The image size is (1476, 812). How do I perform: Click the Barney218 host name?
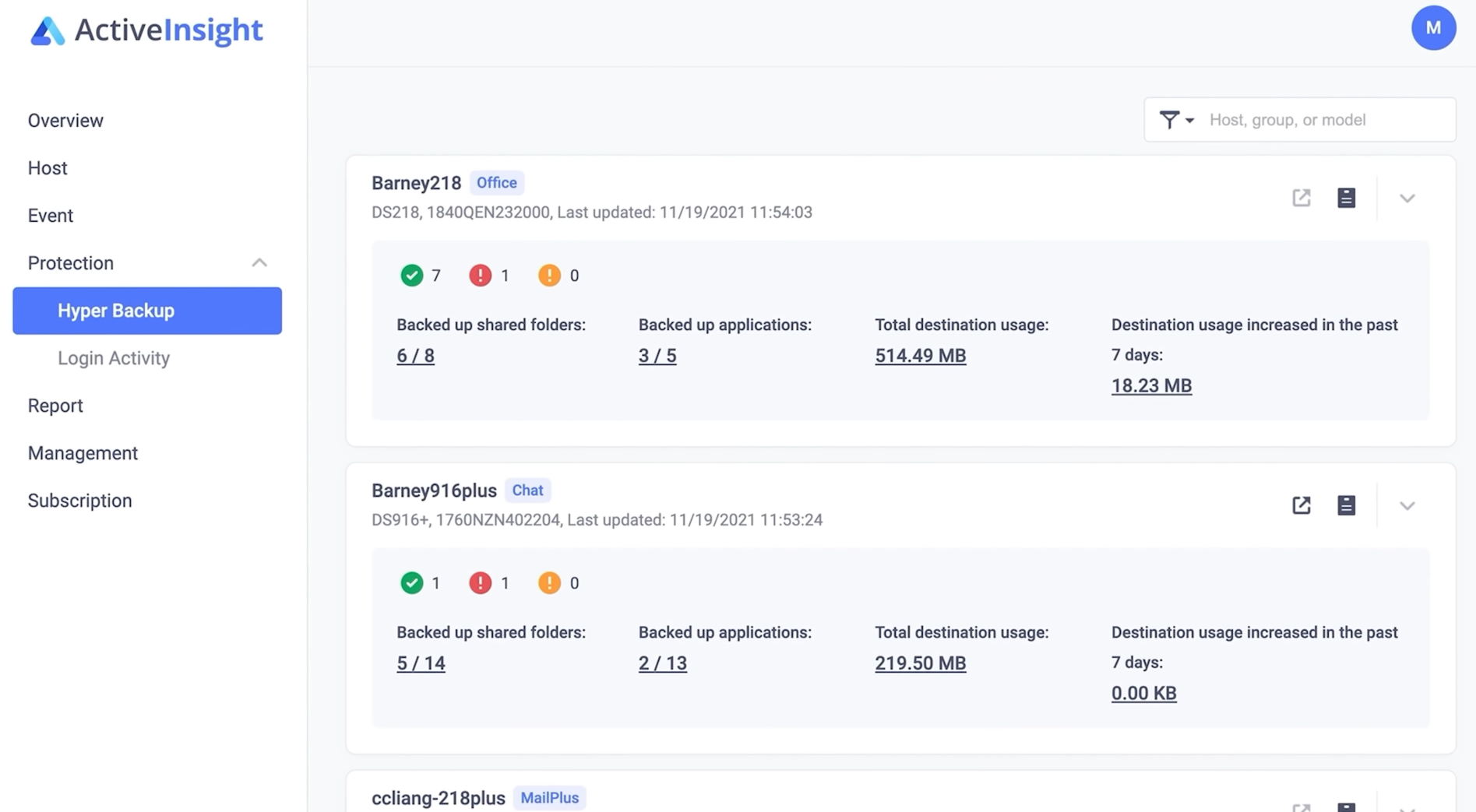(x=416, y=183)
